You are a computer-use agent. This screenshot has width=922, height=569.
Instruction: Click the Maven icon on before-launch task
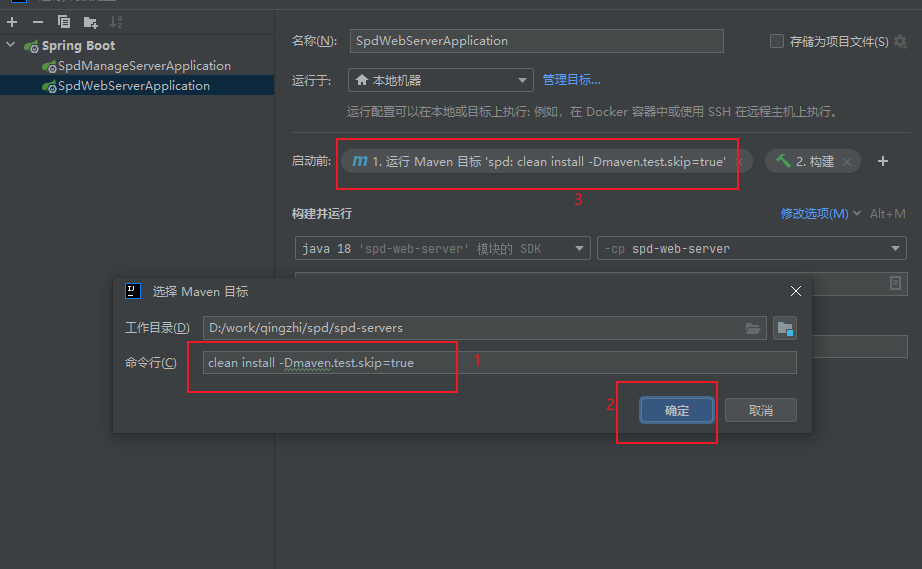360,161
